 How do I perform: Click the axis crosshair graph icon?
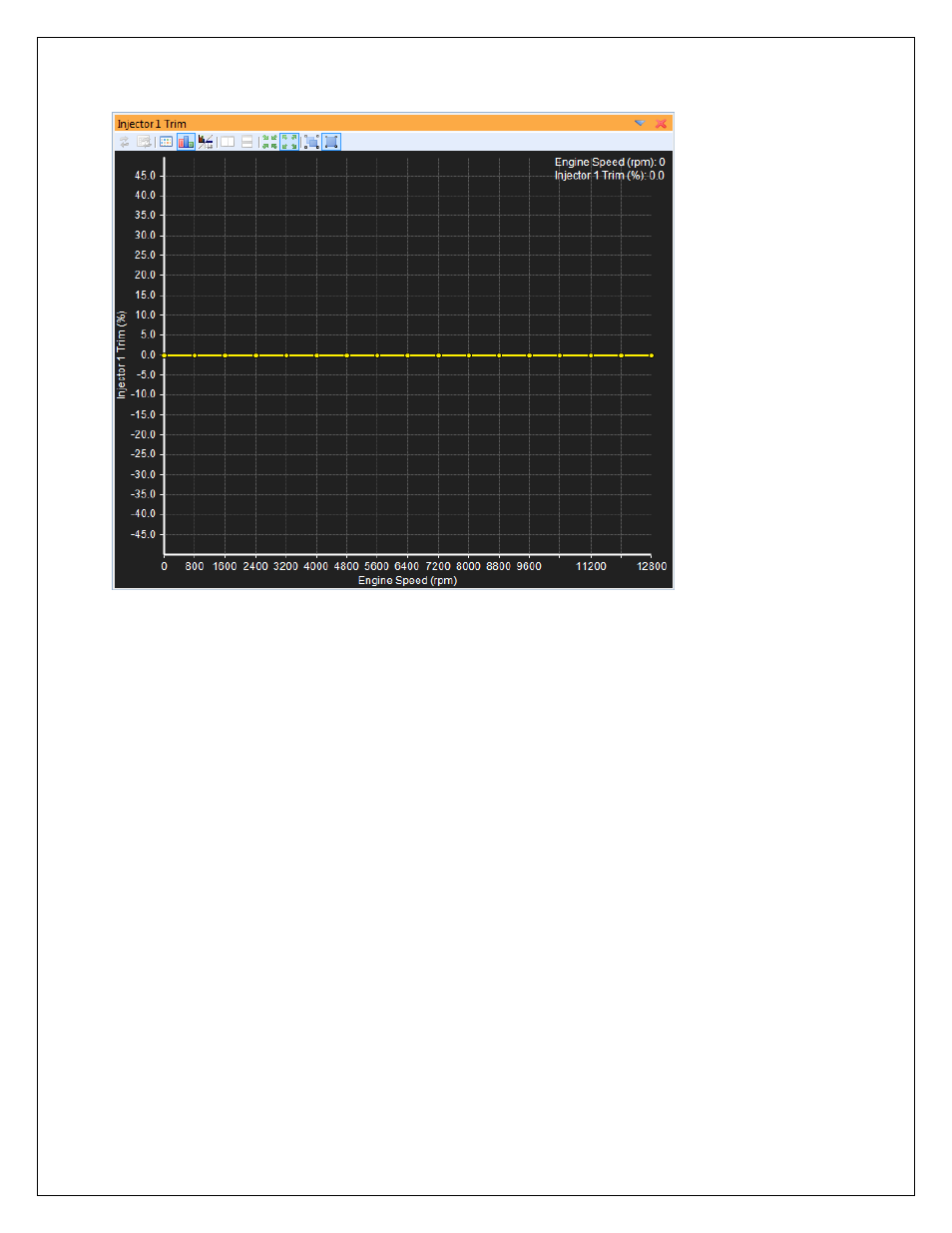click(x=206, y=142)
